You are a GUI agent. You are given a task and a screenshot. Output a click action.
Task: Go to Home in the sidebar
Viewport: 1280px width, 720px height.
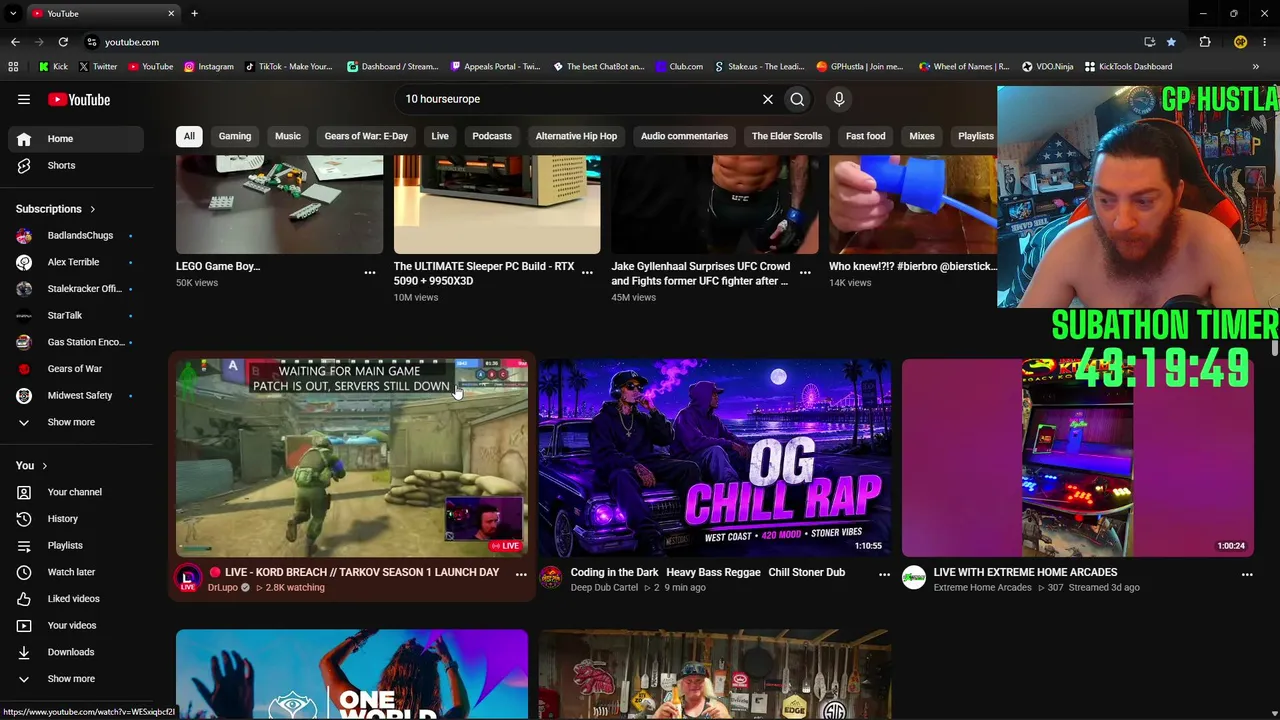point(76,139)
